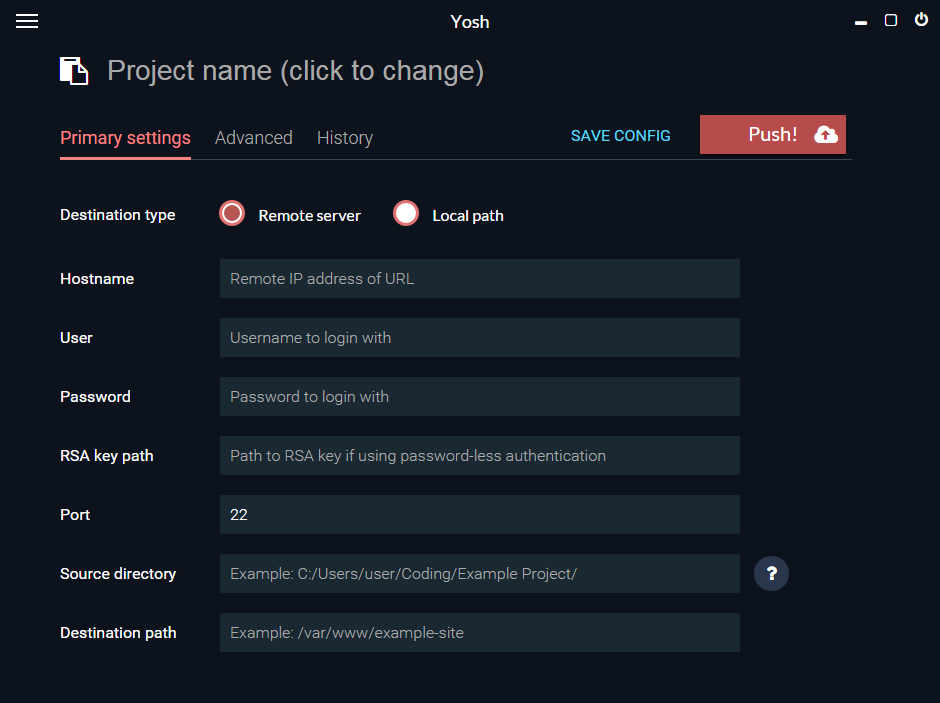Select Remote server destination type
This screenshot has height=703, width=940.
click(x=232, y=213)
